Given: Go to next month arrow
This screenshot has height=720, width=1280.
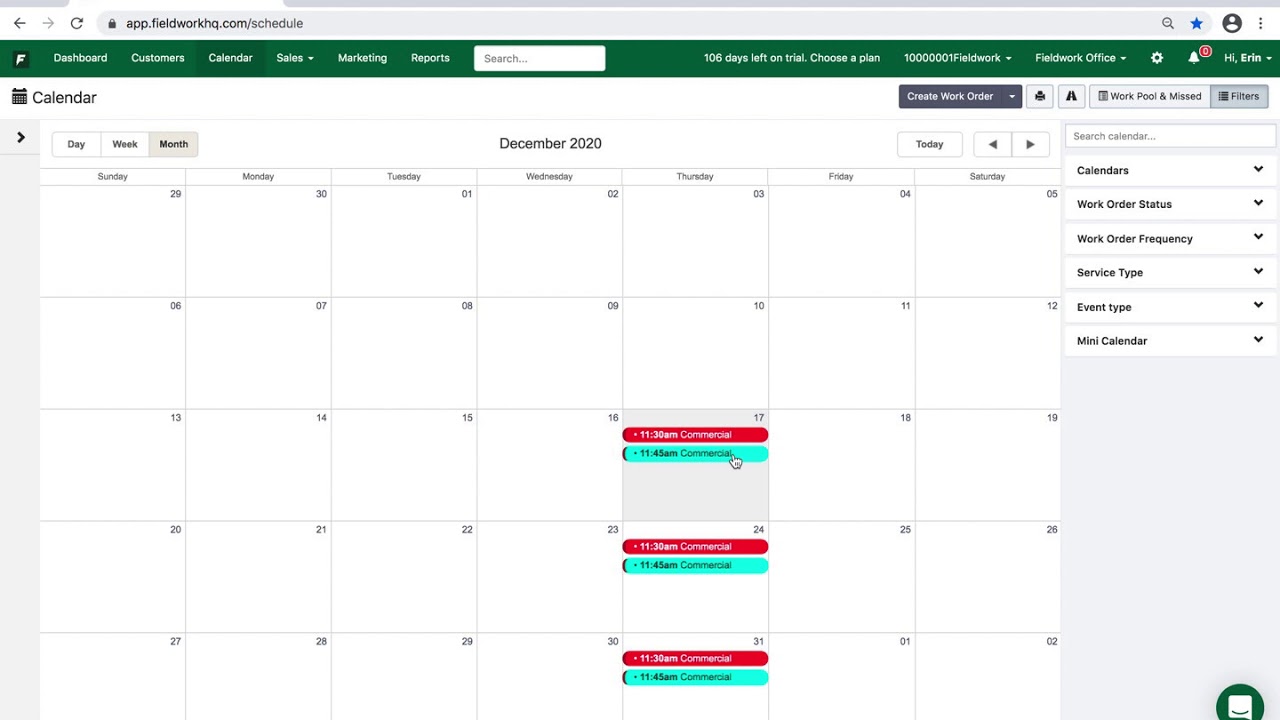Looking at the screenshot, I should [1030, 144].
